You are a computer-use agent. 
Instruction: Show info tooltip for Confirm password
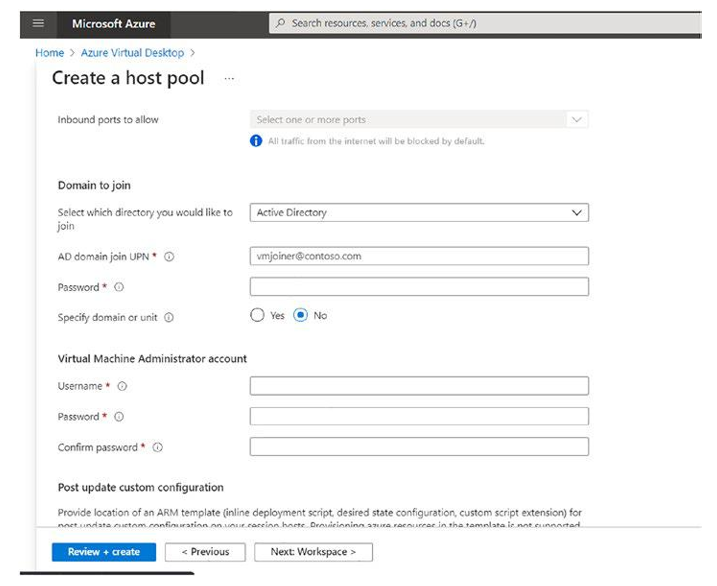pos(157,447)
